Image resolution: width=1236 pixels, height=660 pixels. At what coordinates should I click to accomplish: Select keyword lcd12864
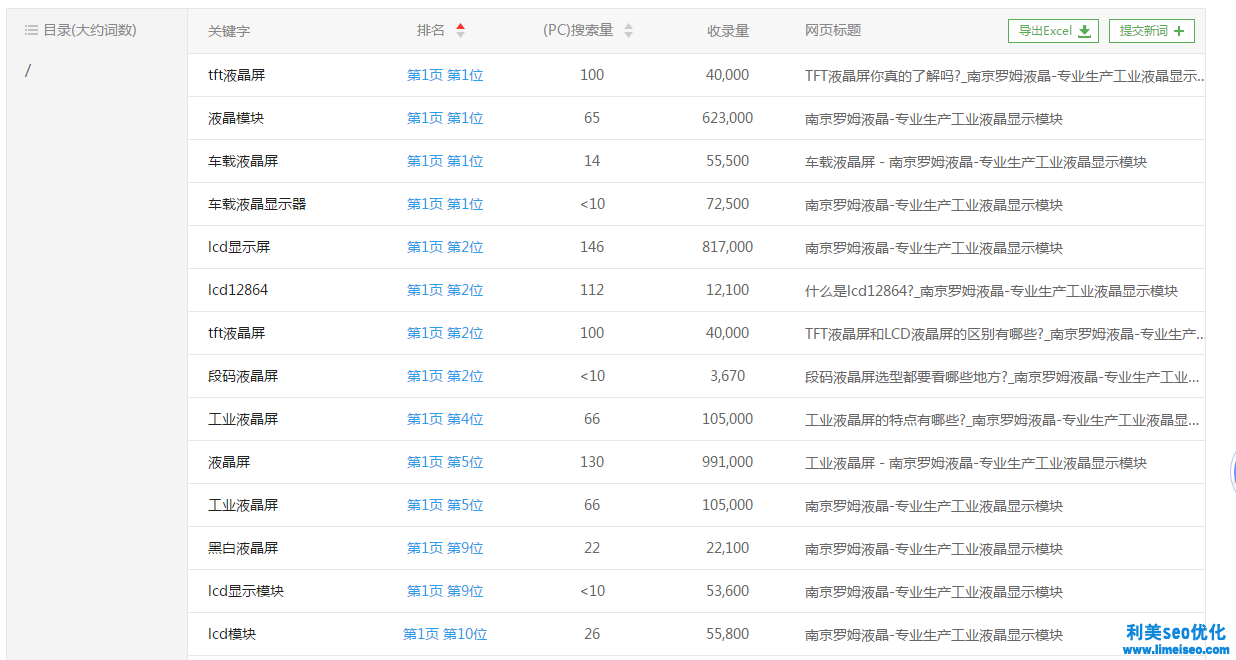pos(238,290)
